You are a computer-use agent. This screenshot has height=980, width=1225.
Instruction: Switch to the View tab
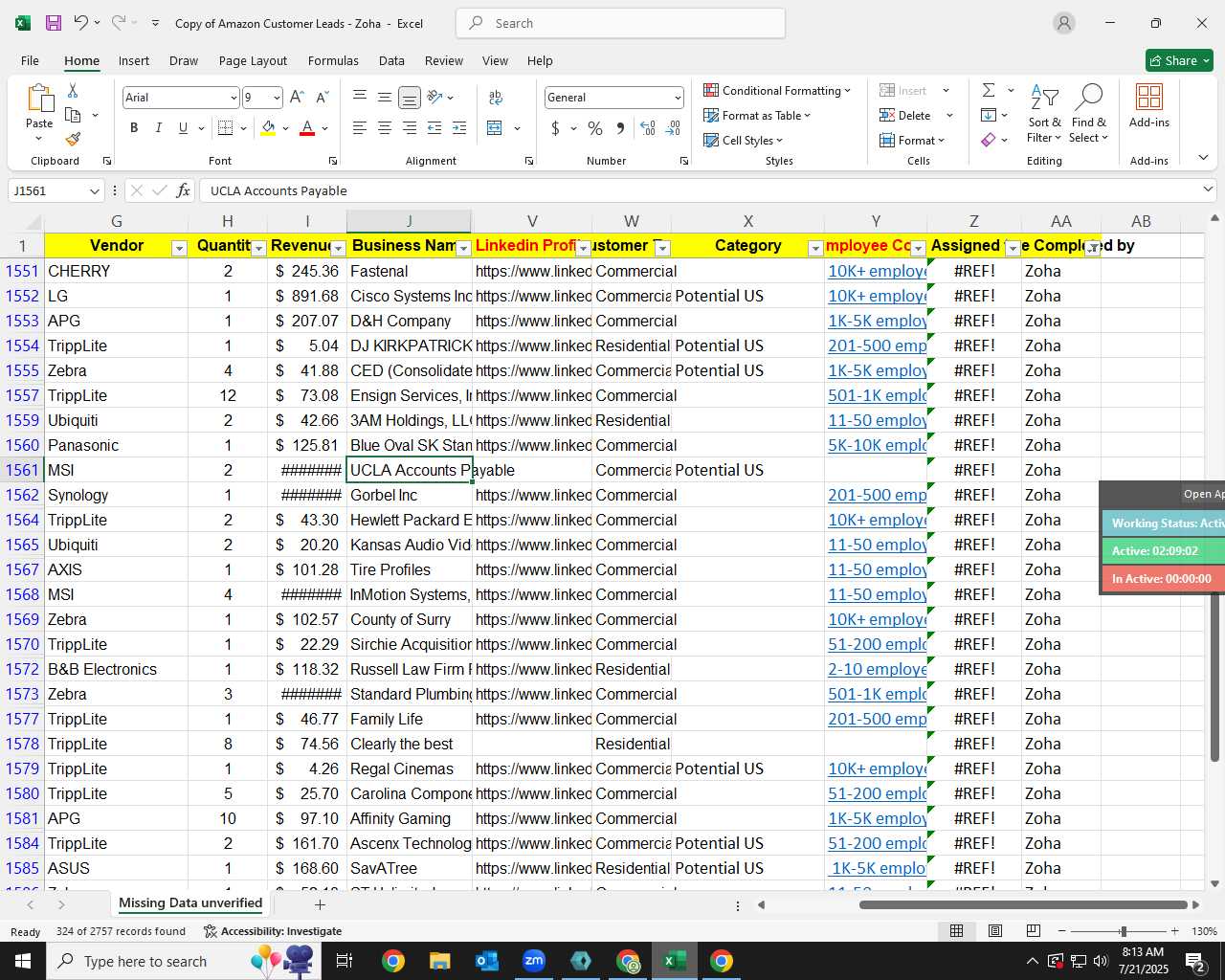495,60
